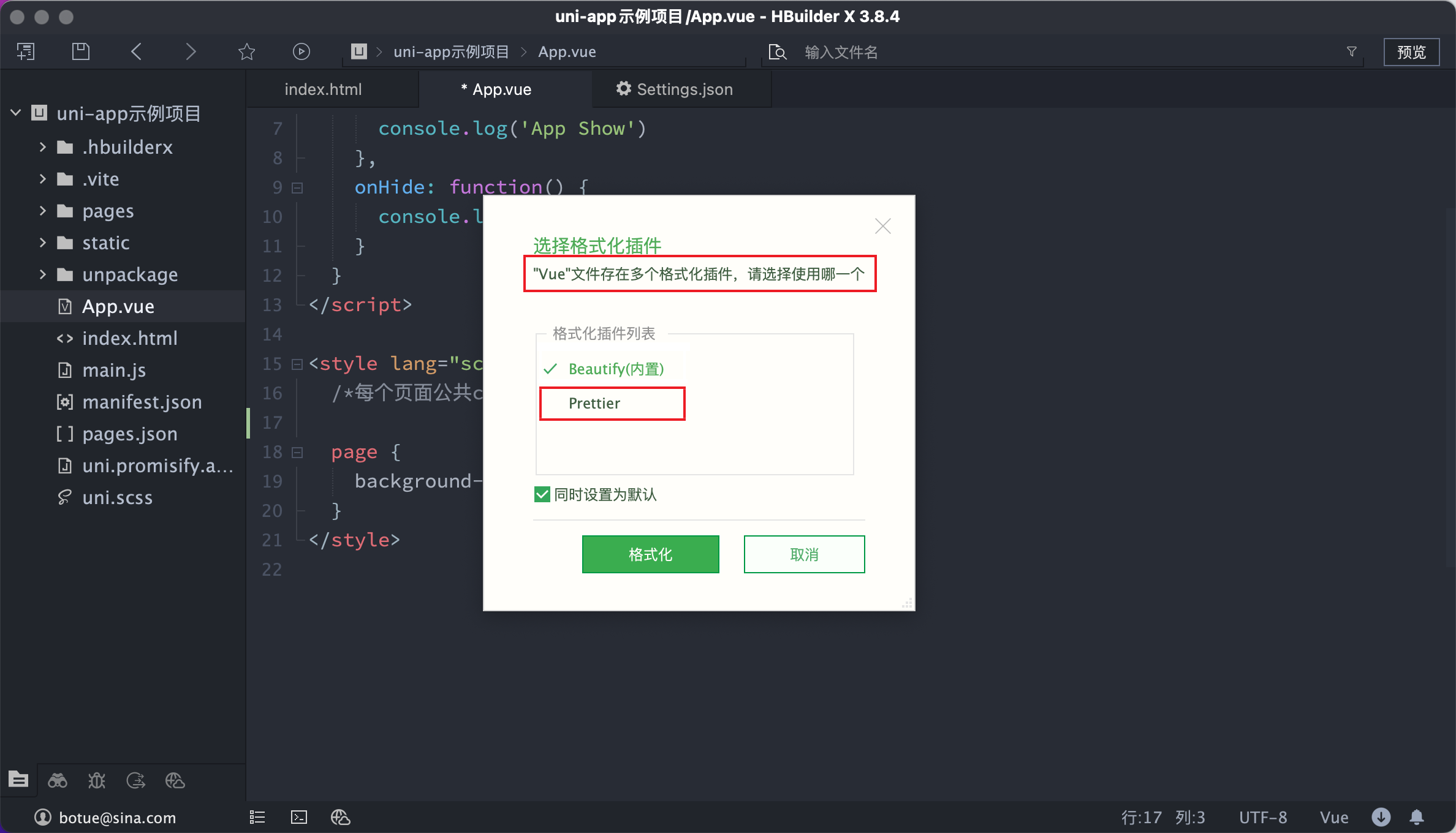Uncheck the 同时设置为默认 checkbox
This screenshot has width=1456, height=833.
(x=542, y=494)
